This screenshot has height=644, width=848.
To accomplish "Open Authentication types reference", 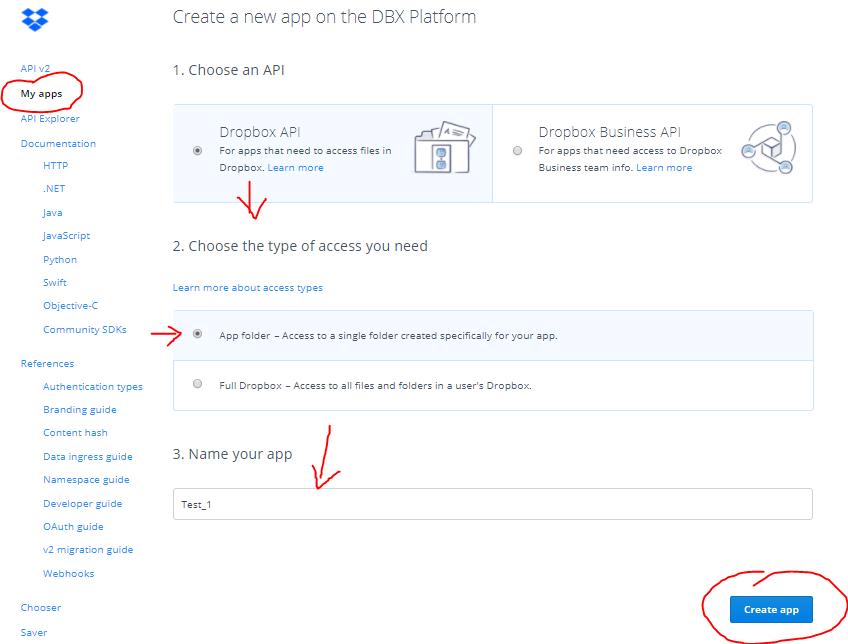I will coord(93,387).
